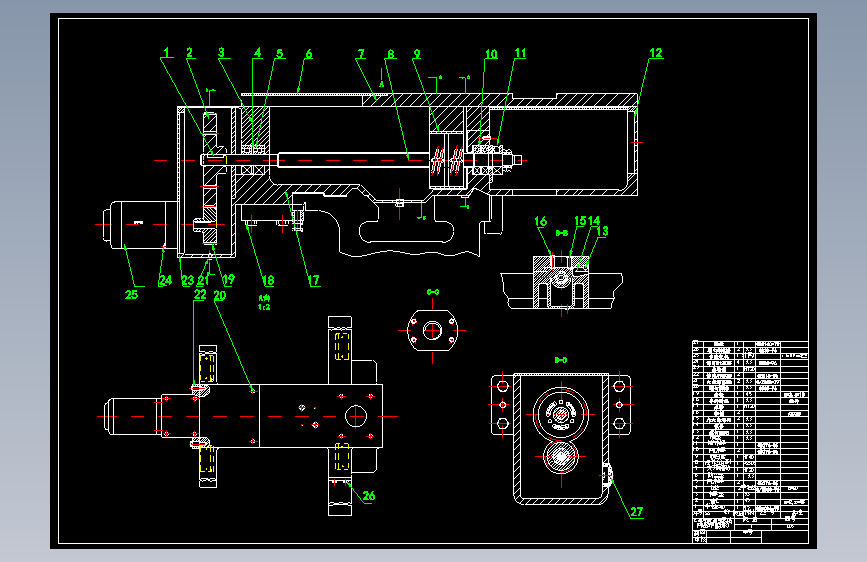Click part callout number 24

[x=165, y=280]
